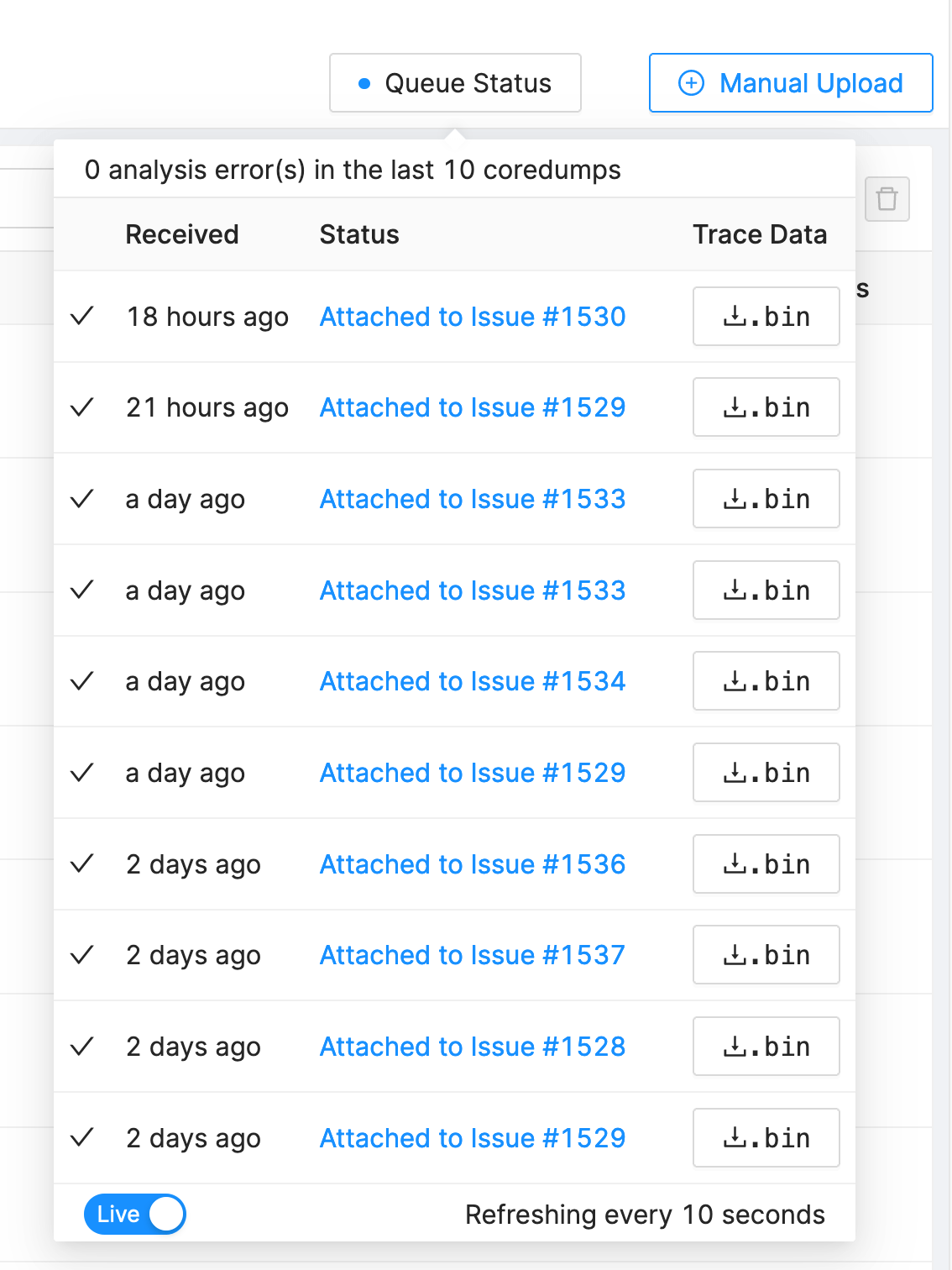Open link Attached to Issue #1528

point(473,1047)
